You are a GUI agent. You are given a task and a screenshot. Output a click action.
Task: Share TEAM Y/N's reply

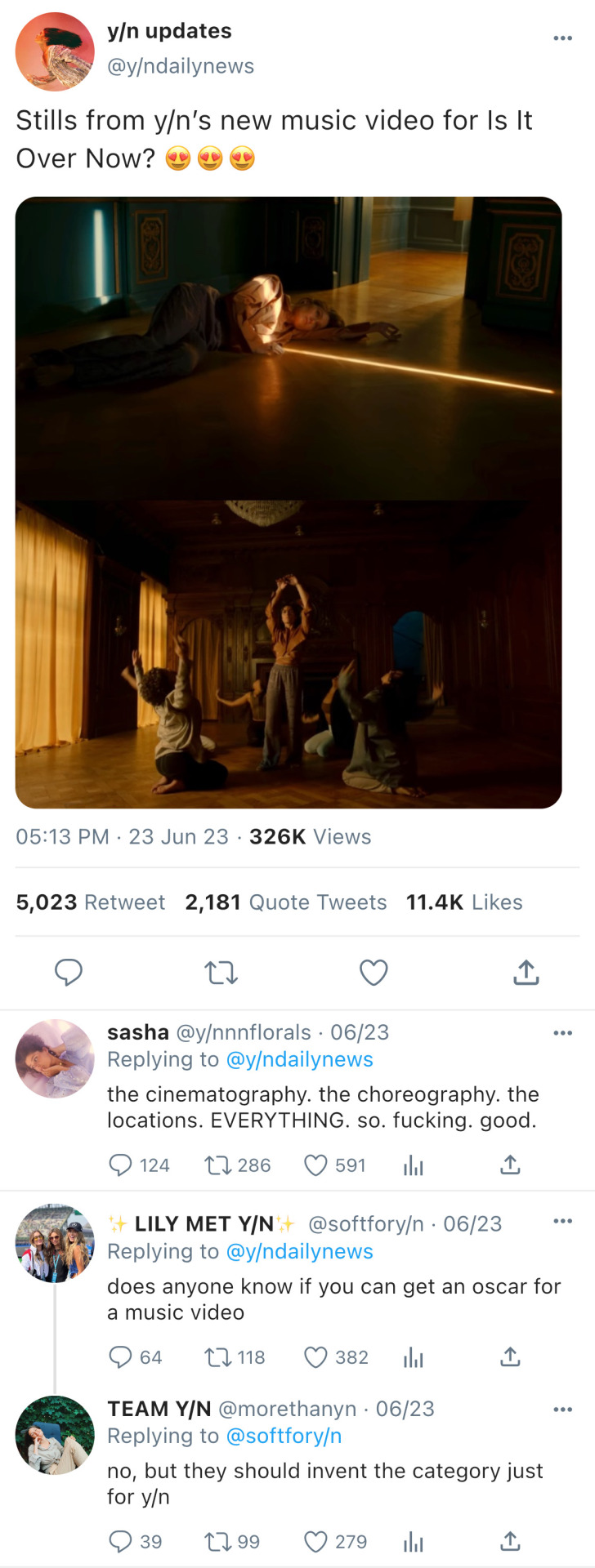[x=510, y=1541]
